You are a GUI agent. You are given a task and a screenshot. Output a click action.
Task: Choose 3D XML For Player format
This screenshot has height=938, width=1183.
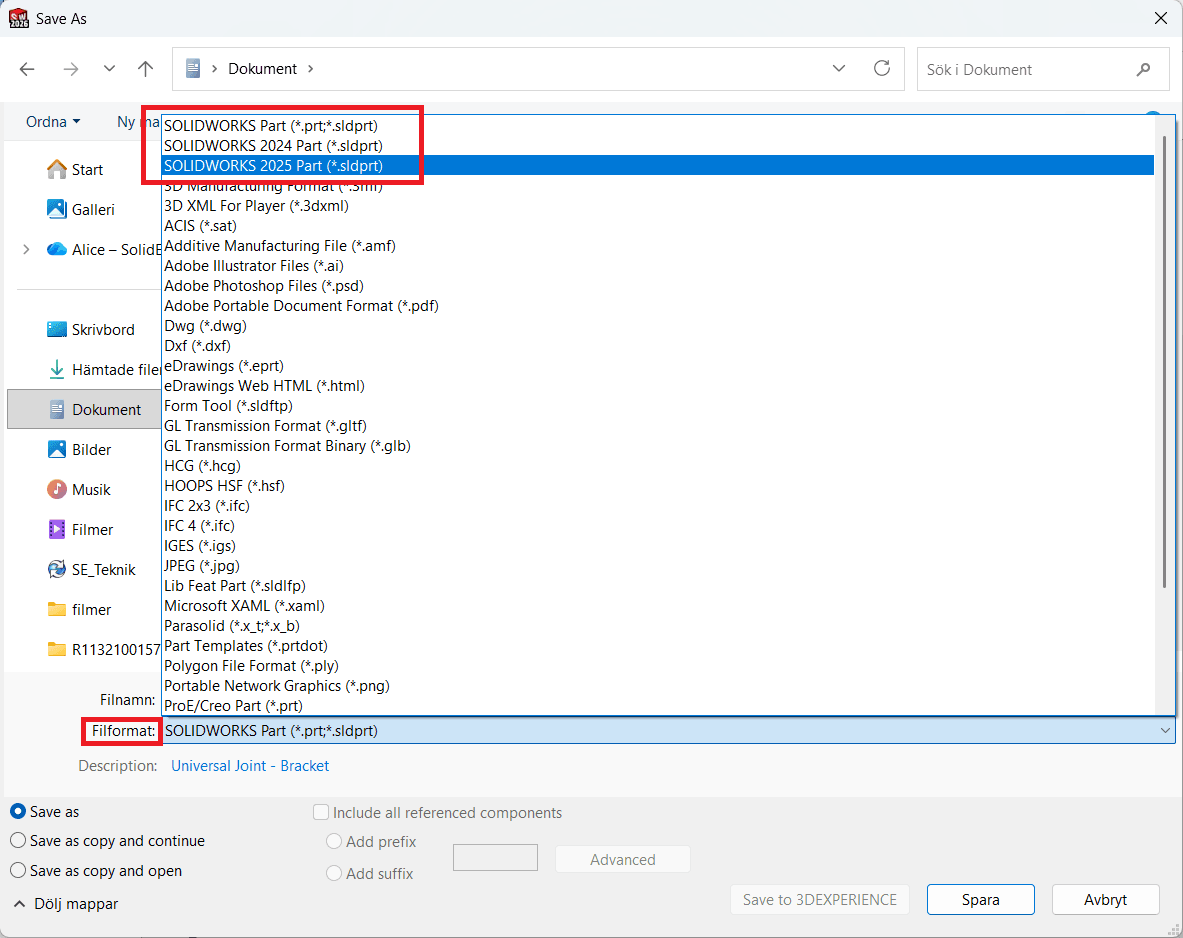pos(658,205)
